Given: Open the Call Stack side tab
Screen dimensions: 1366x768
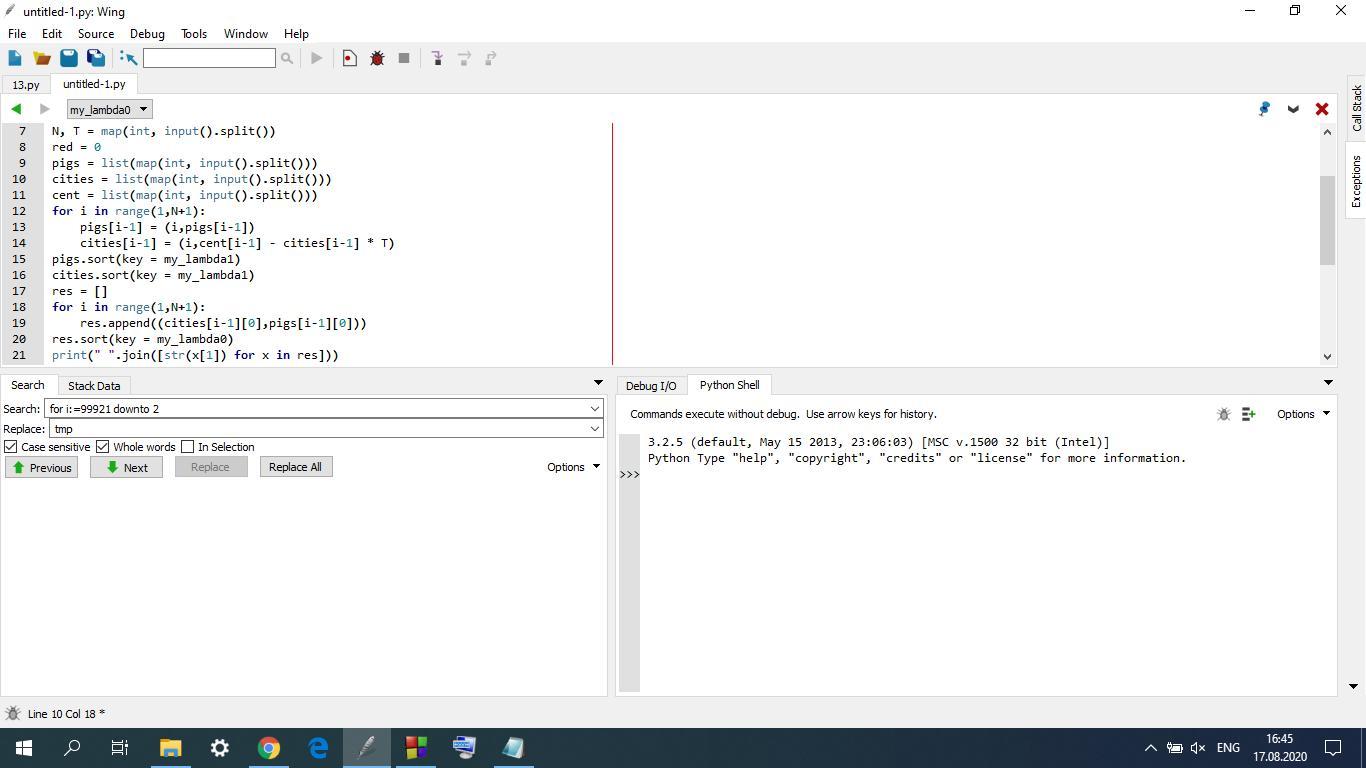Looking at the screenshot, I should tap(1356, 108).
